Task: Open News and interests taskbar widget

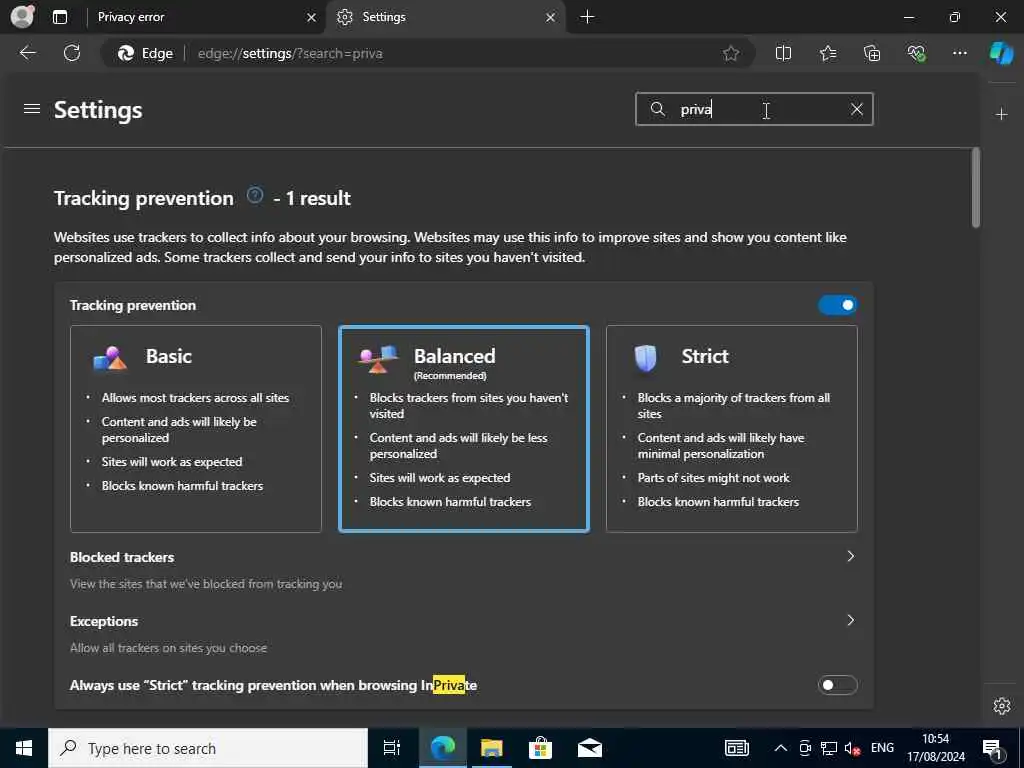Action: (x=737, y=748)
